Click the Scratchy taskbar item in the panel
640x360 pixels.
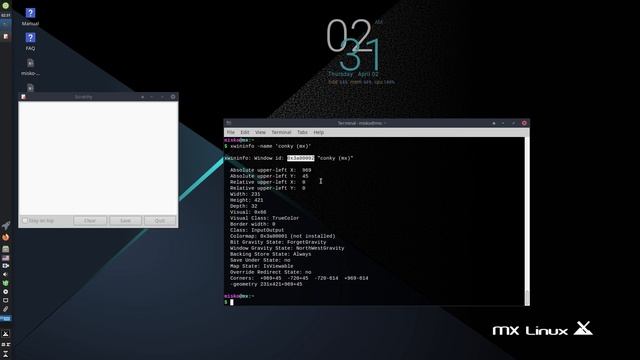(5, 36)
